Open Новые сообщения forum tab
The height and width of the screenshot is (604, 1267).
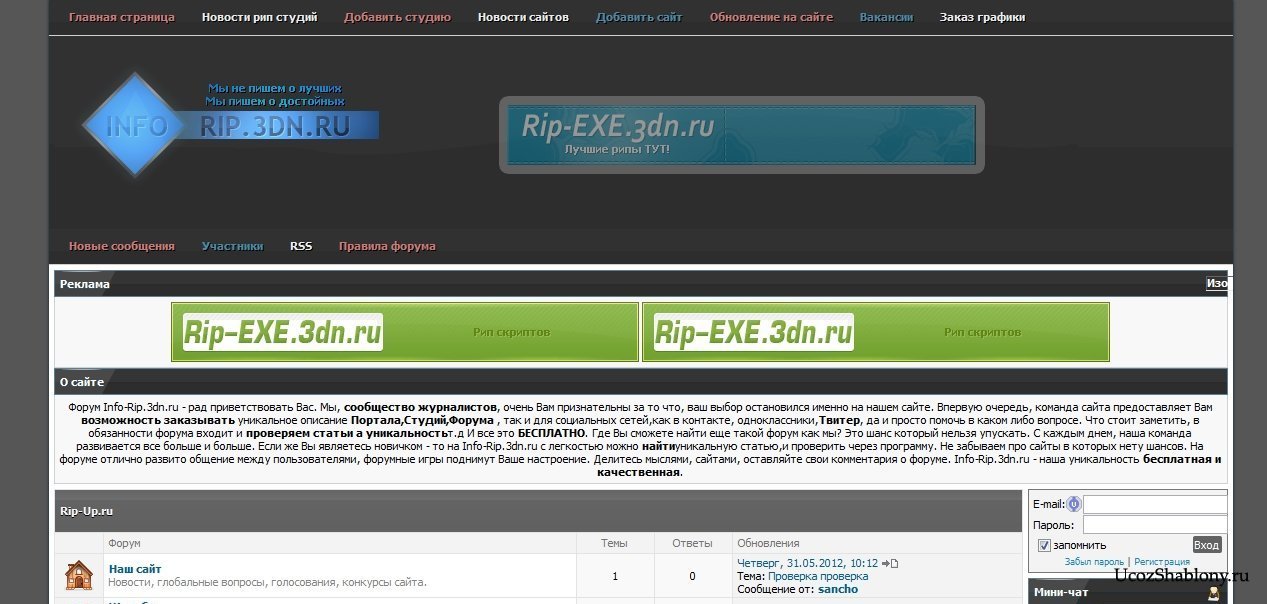point(121,246)
